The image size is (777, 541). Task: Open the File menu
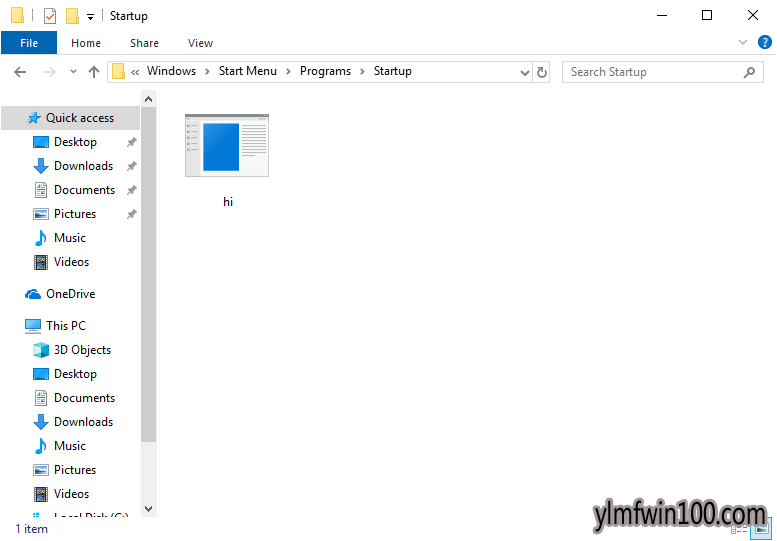[x=29, y=43]
